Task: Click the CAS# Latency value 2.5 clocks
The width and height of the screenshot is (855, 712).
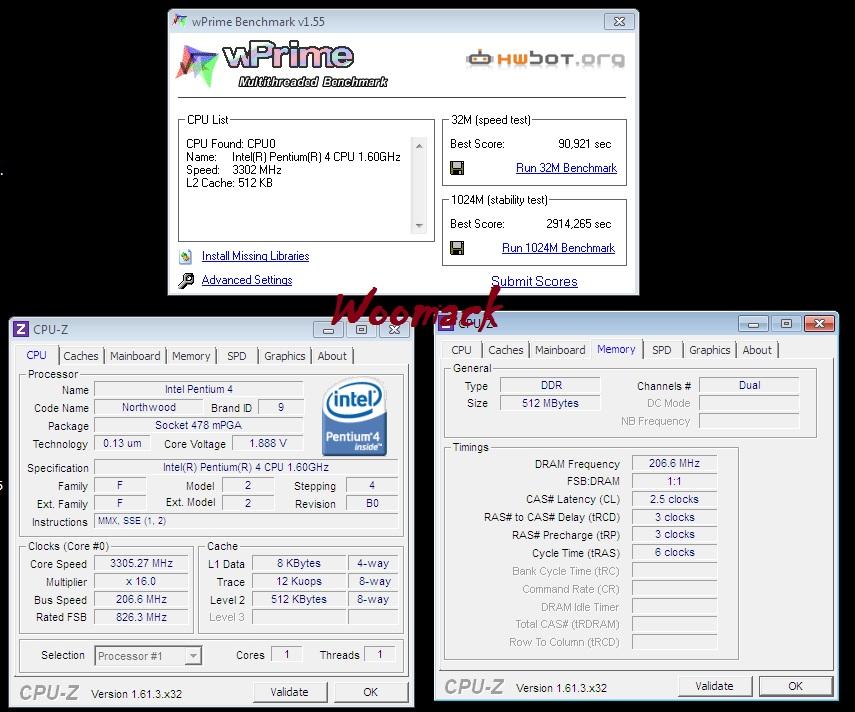Action: pyautogui.click(x=675, y=499)
